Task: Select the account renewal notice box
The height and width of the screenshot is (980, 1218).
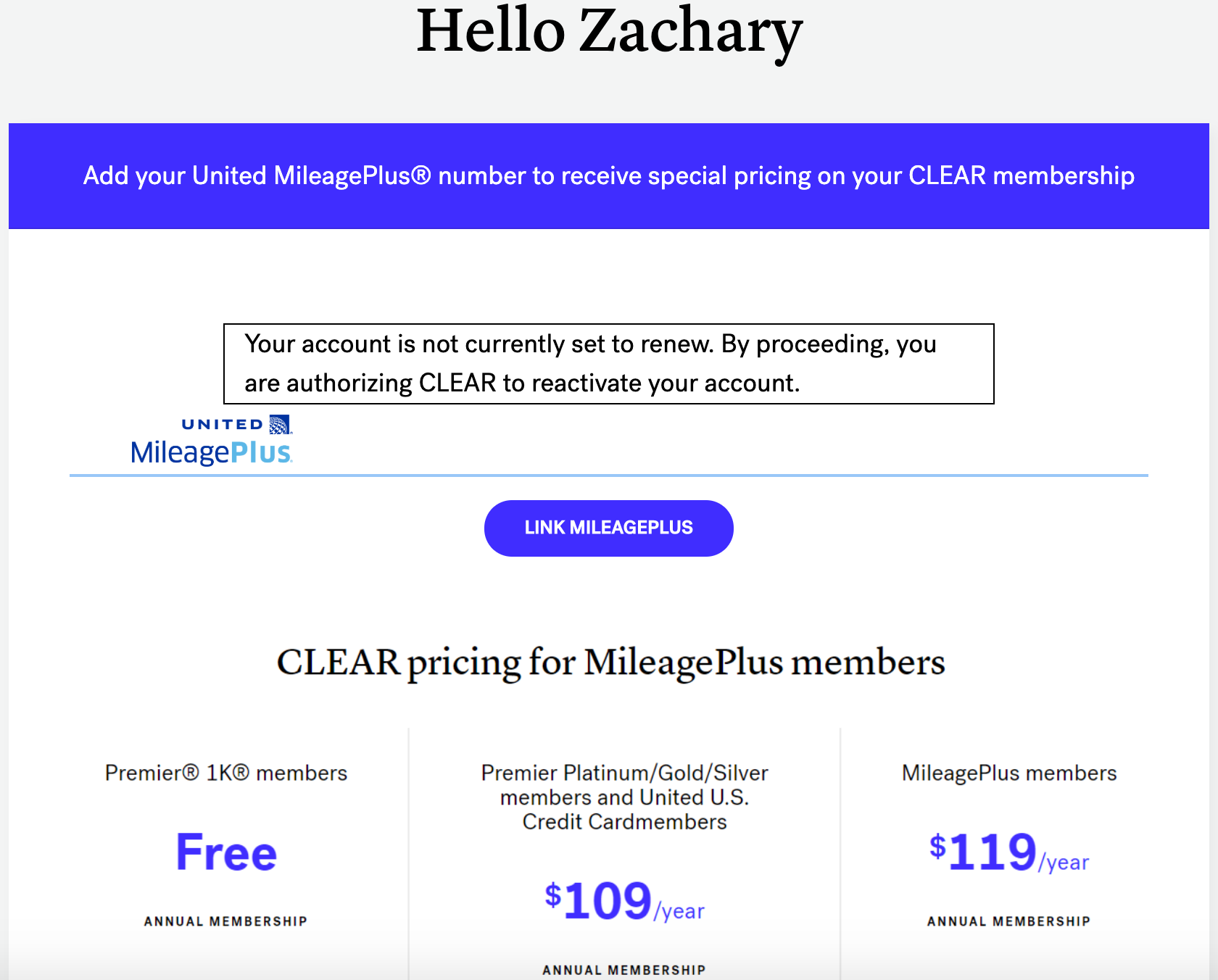Action: point(609,364)
